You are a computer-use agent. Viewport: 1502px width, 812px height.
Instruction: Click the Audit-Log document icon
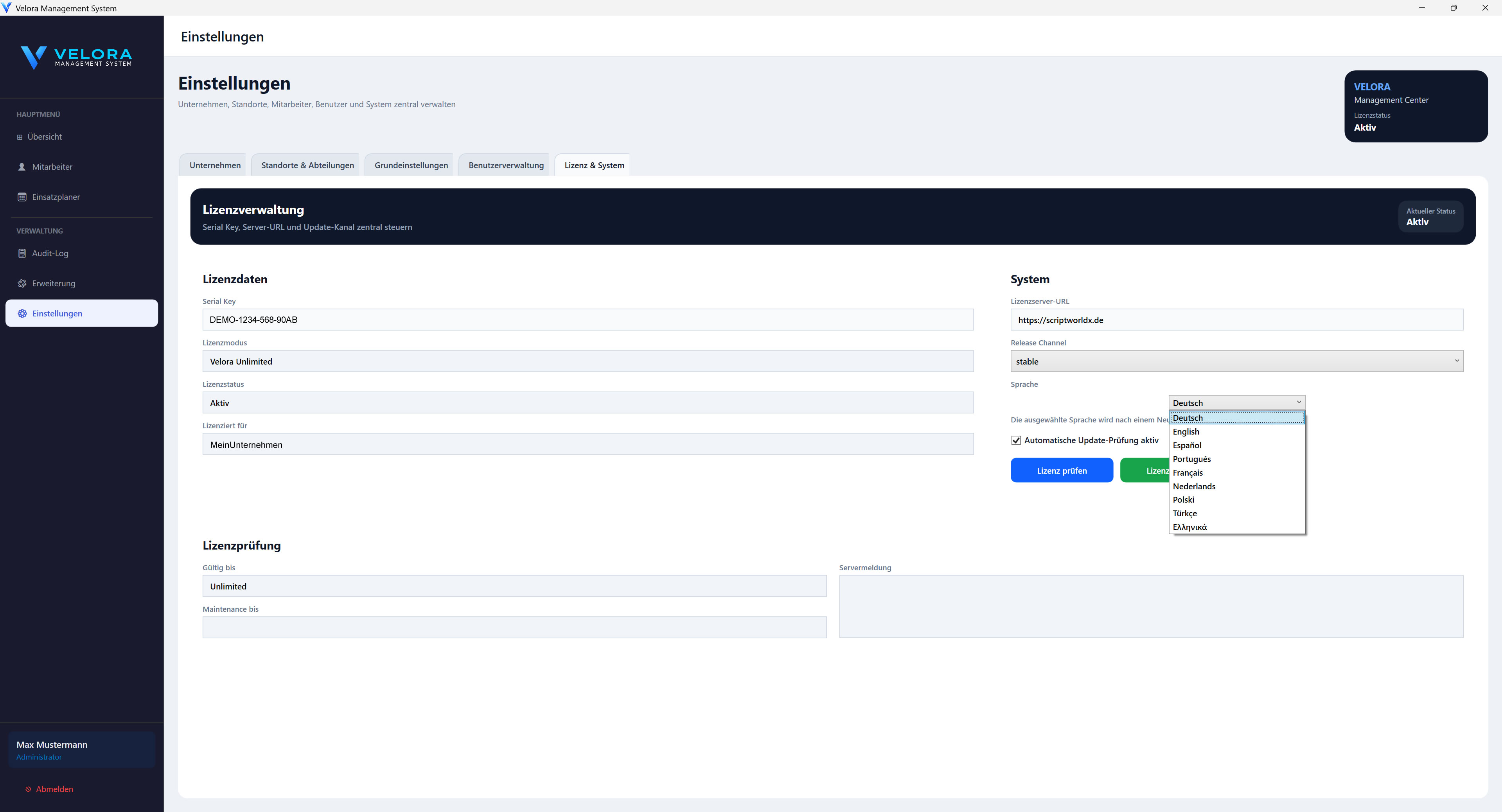(22, 253)
